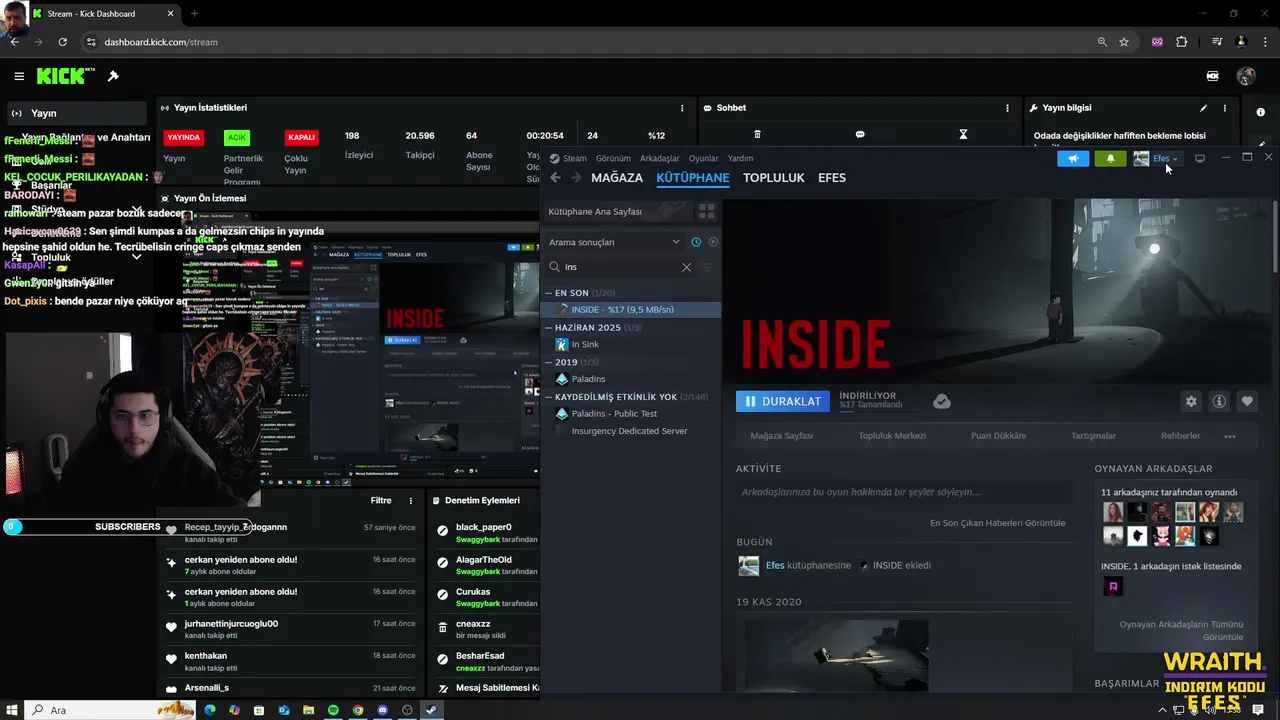Image resolution: width=1280 pixels, height=720 pixels.
Task: Add INSIDE to favorites heart
Action: click(x=1247, y=401)
